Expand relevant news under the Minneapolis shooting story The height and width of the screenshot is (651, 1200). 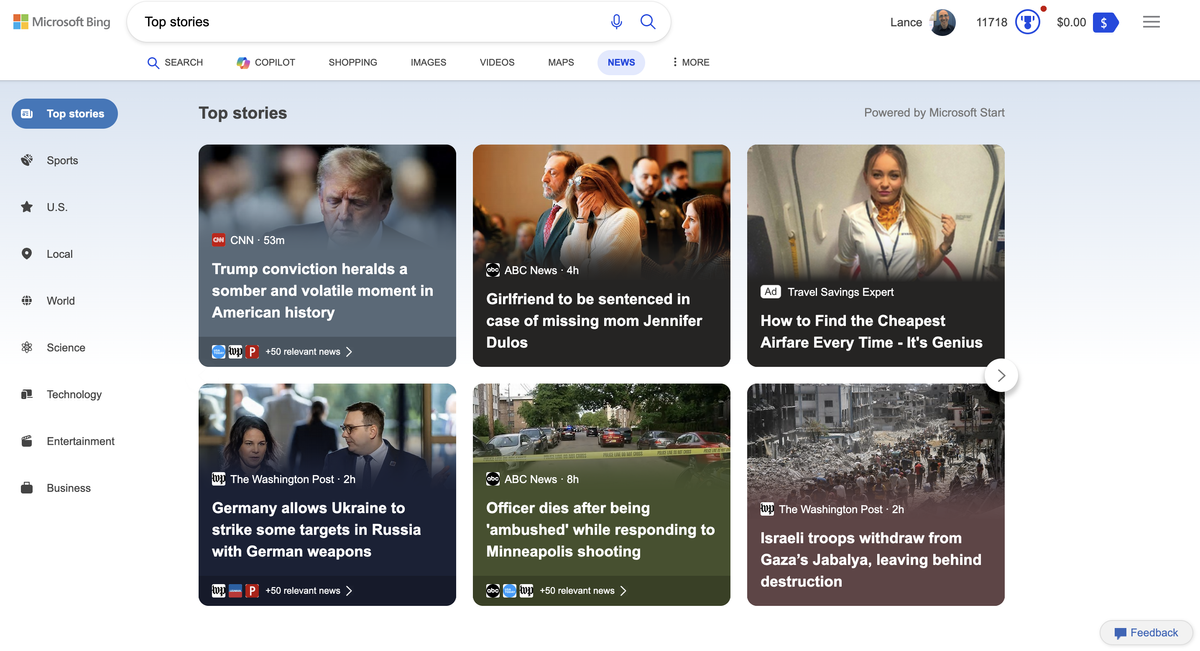(x=578, y=590)
